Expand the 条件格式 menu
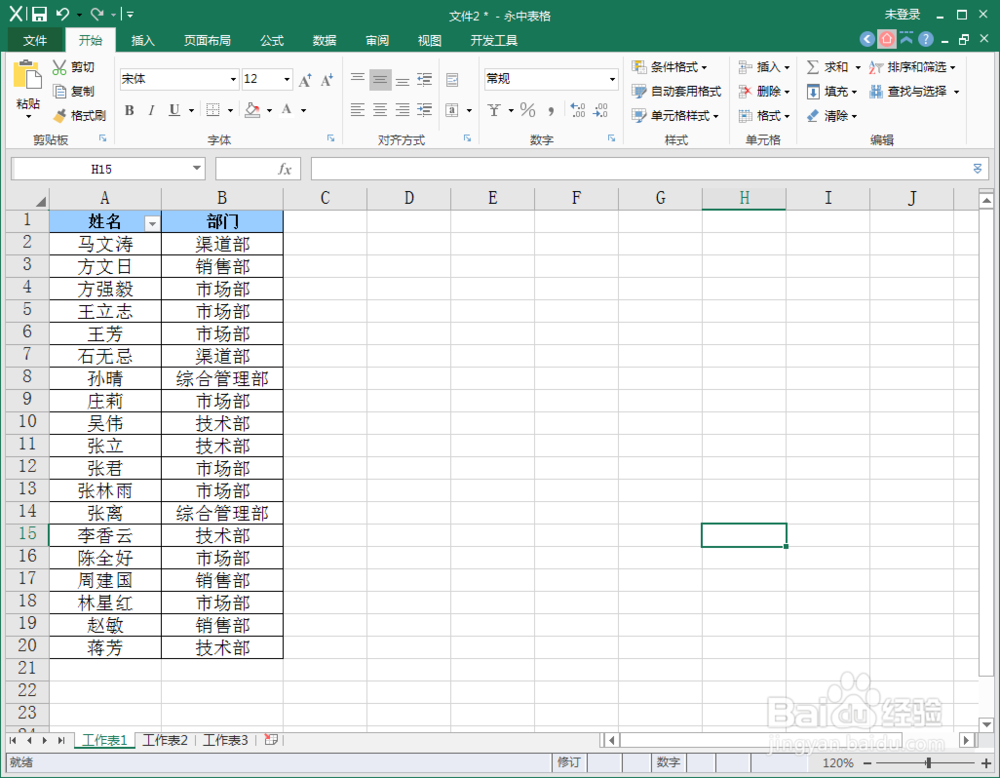The width and height of the screenshot is (1000, 778). click(x=670, y=67)
